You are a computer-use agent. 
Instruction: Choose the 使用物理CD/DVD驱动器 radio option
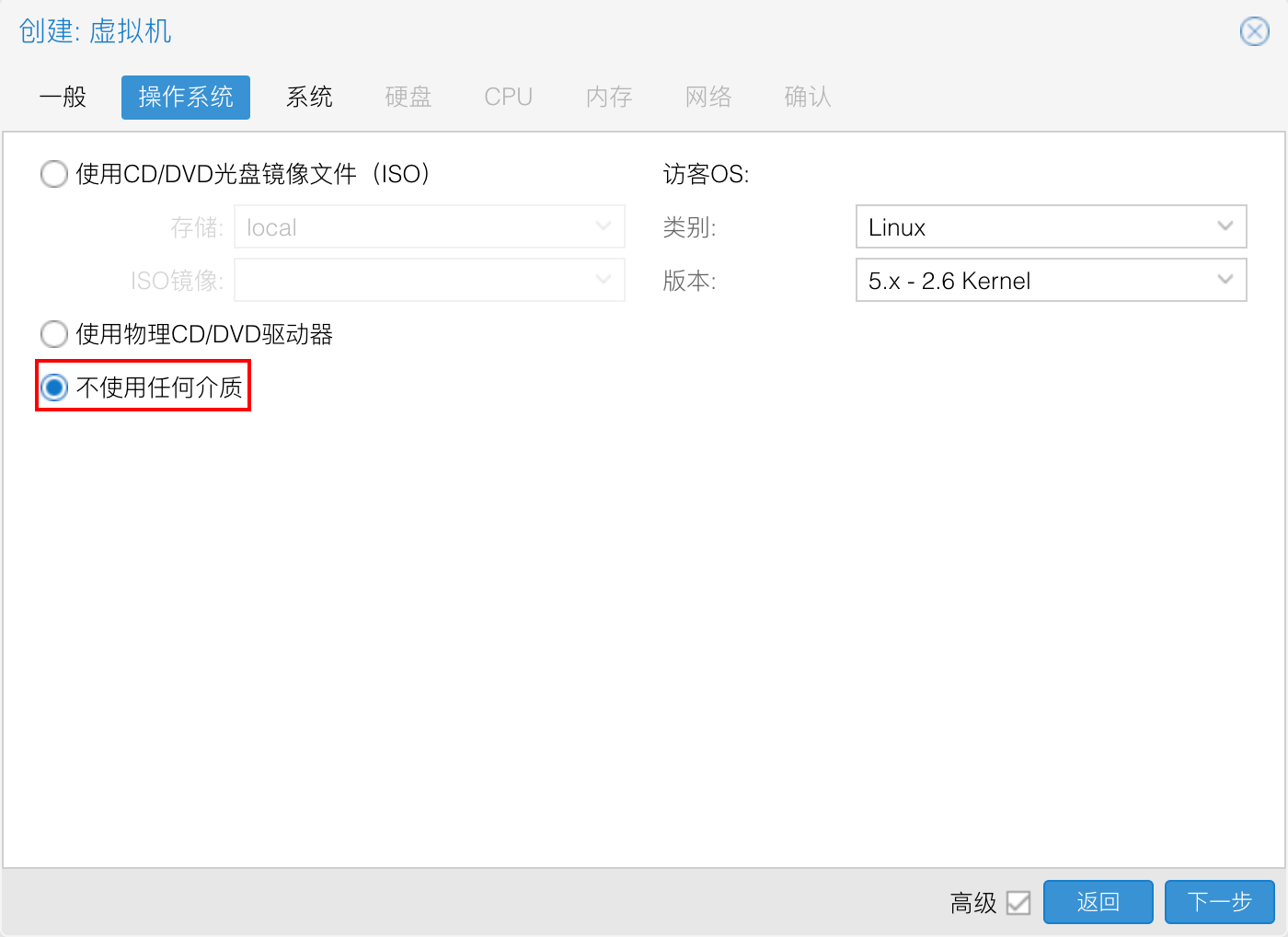tap(54, 334)
